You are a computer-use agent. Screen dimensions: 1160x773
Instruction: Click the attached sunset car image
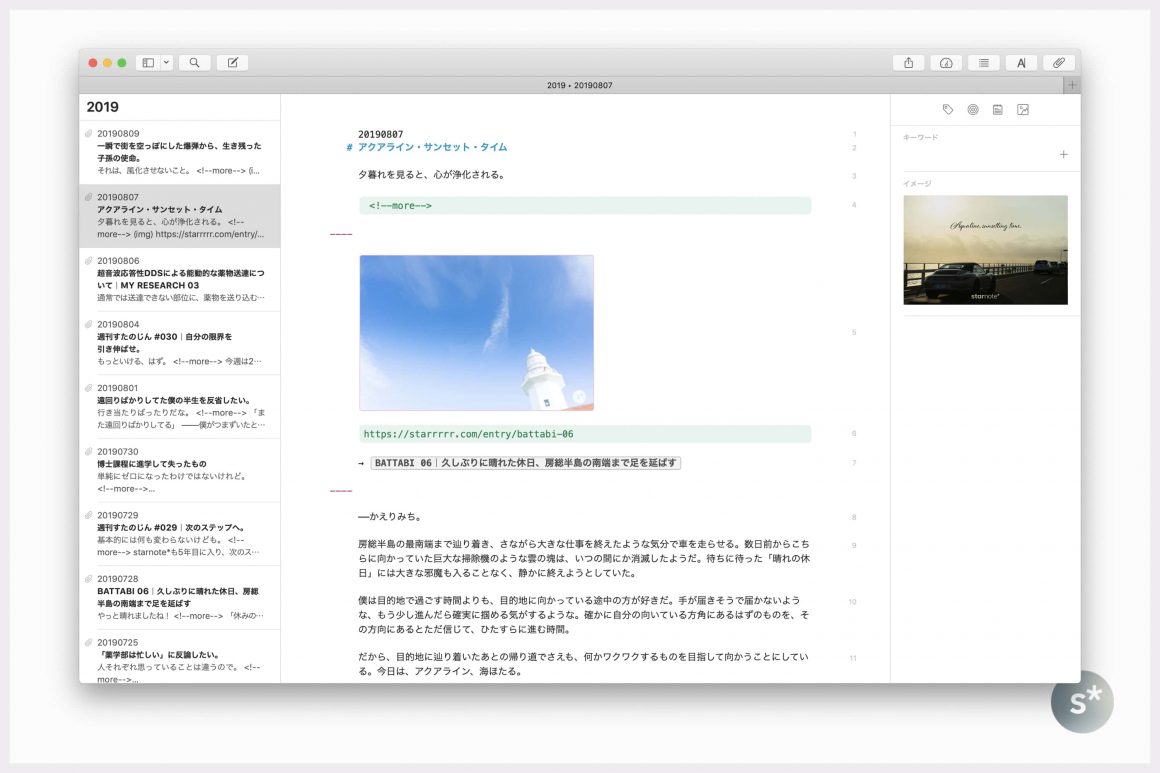click(x=985, y=250)
